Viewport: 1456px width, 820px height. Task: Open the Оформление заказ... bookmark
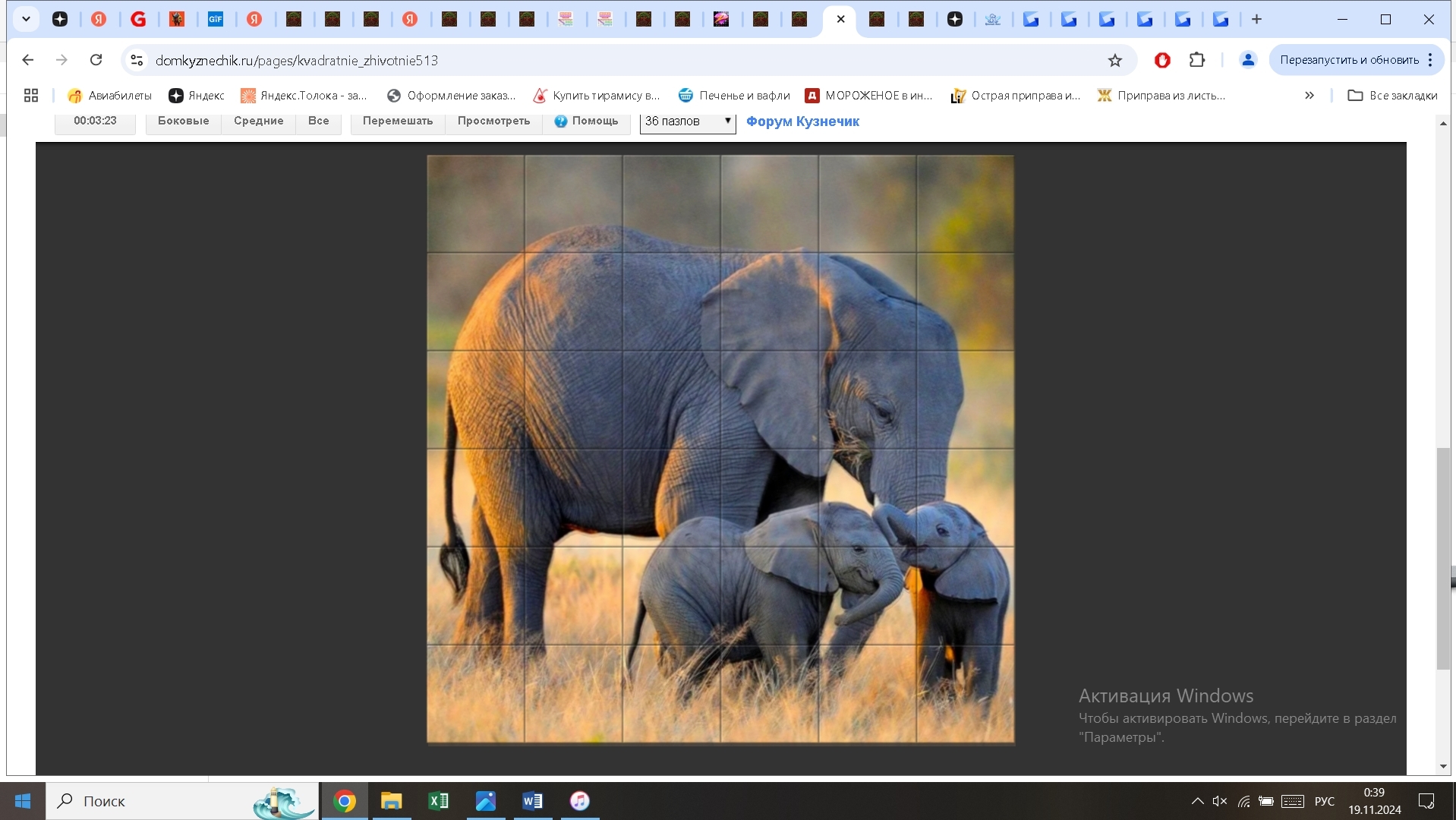click(451, 96)
